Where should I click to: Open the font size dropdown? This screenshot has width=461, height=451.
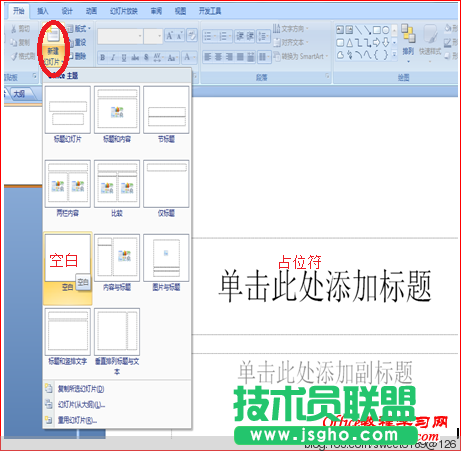click(159, 36)
